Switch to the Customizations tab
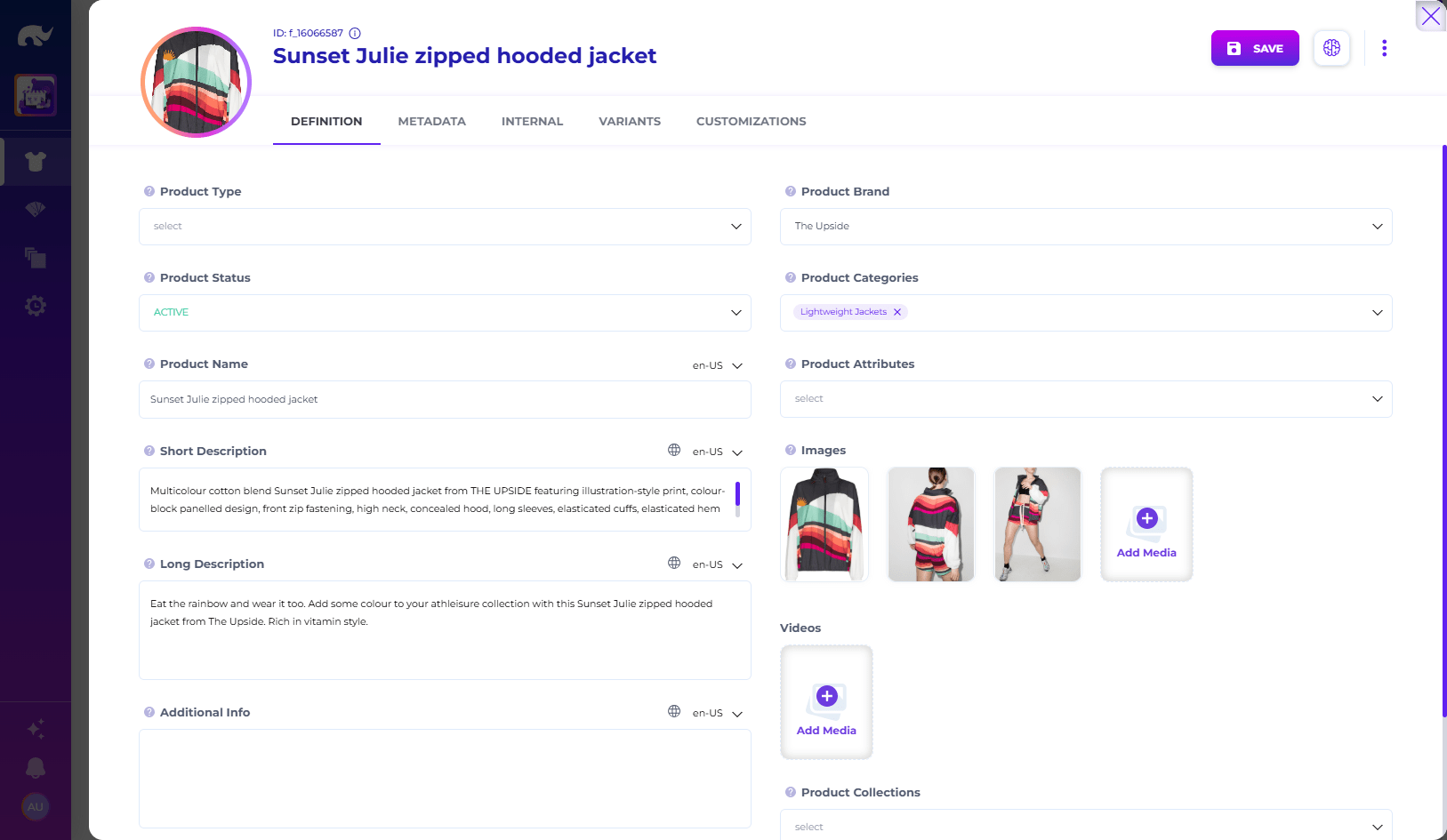 pos(752,121)
